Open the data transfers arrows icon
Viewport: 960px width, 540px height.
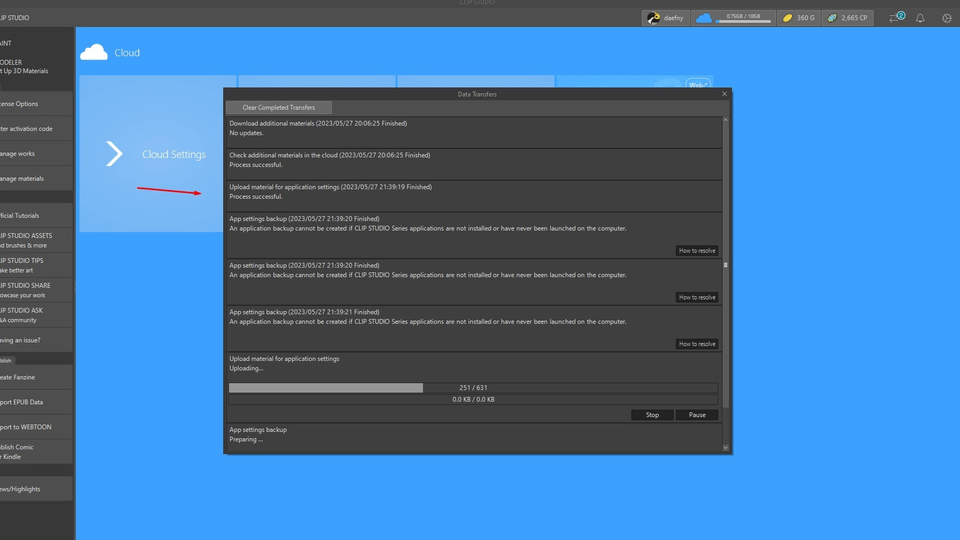(x=896, y=18)
